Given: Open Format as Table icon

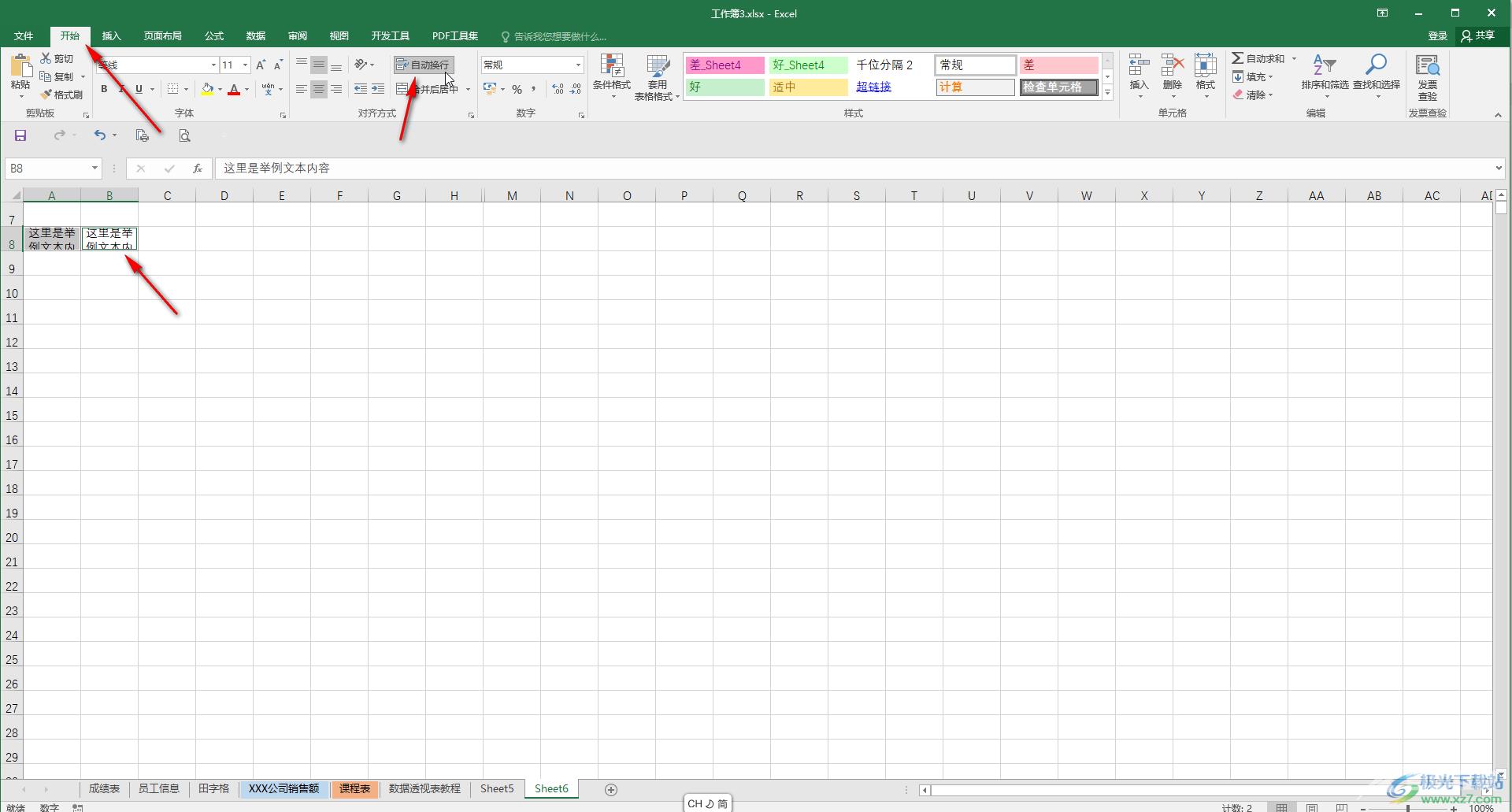Looking at the screenshot, I should coord(658,65).
